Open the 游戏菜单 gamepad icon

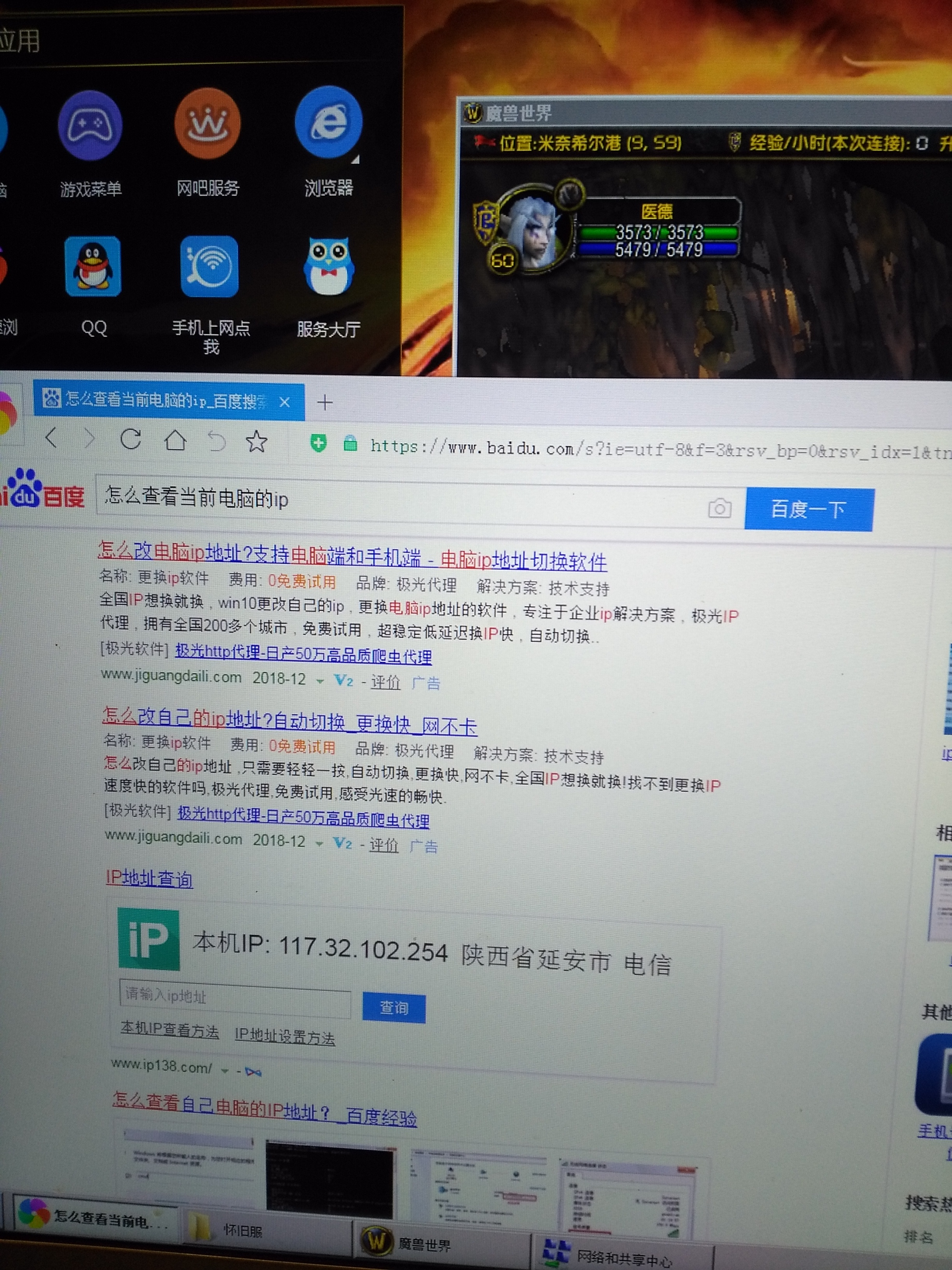point(90,125)
